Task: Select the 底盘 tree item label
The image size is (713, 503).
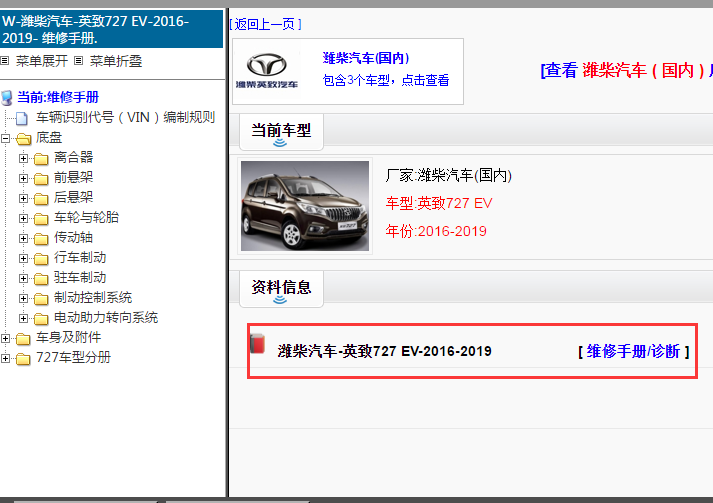Action: click(49, 137)
